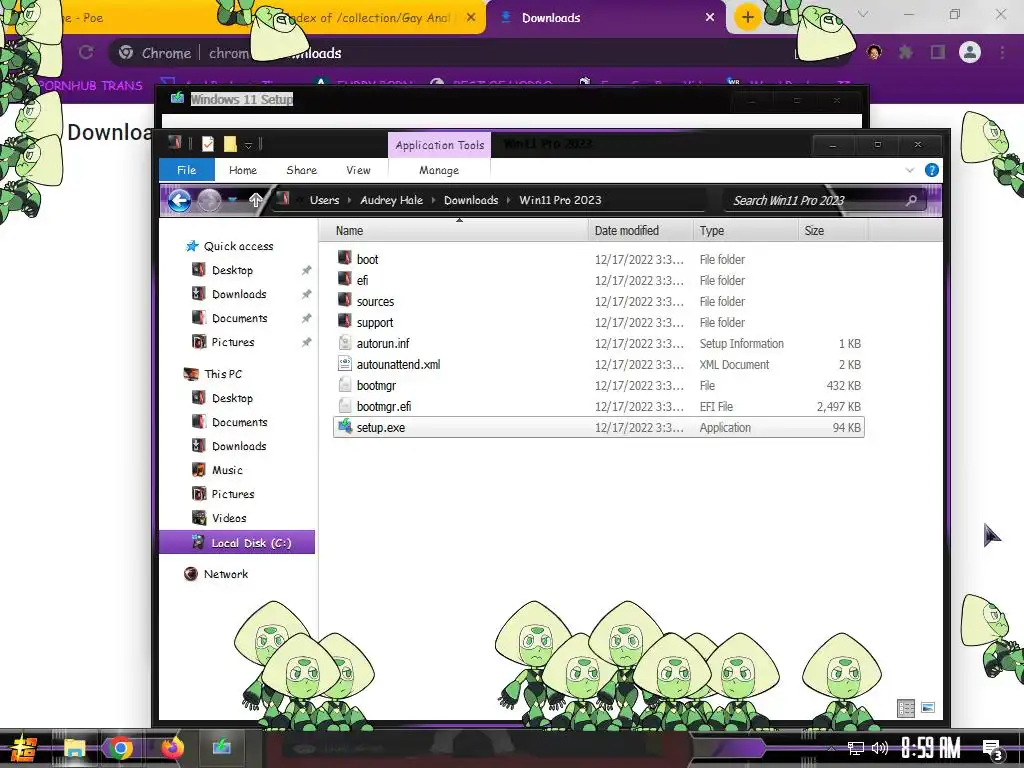Select the Application Tools contextual tab
The image size is (1024, 768).
(x=440, y=145)
